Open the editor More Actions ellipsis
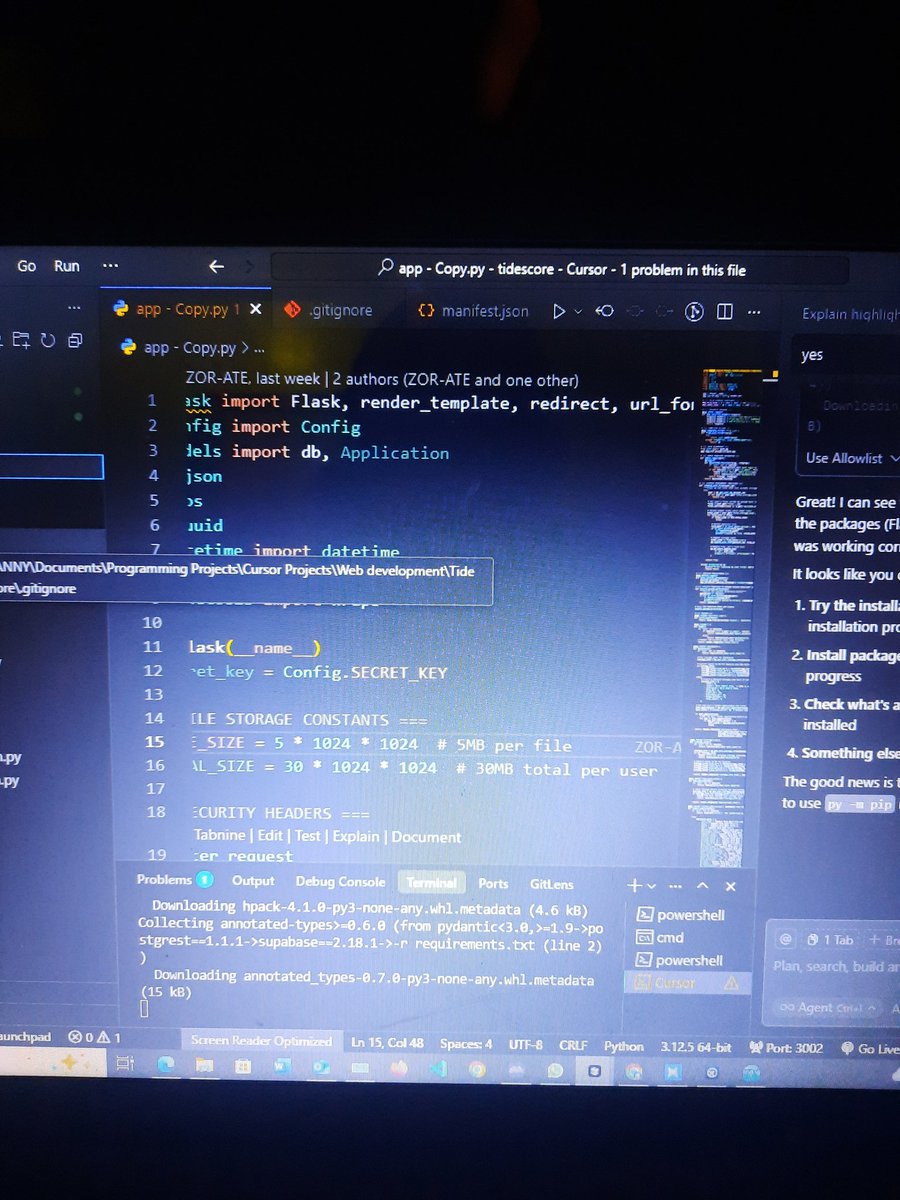Image resolution: width=900 pixels, height=1200 pixels. pyautogui.click(x=754, y=312)
